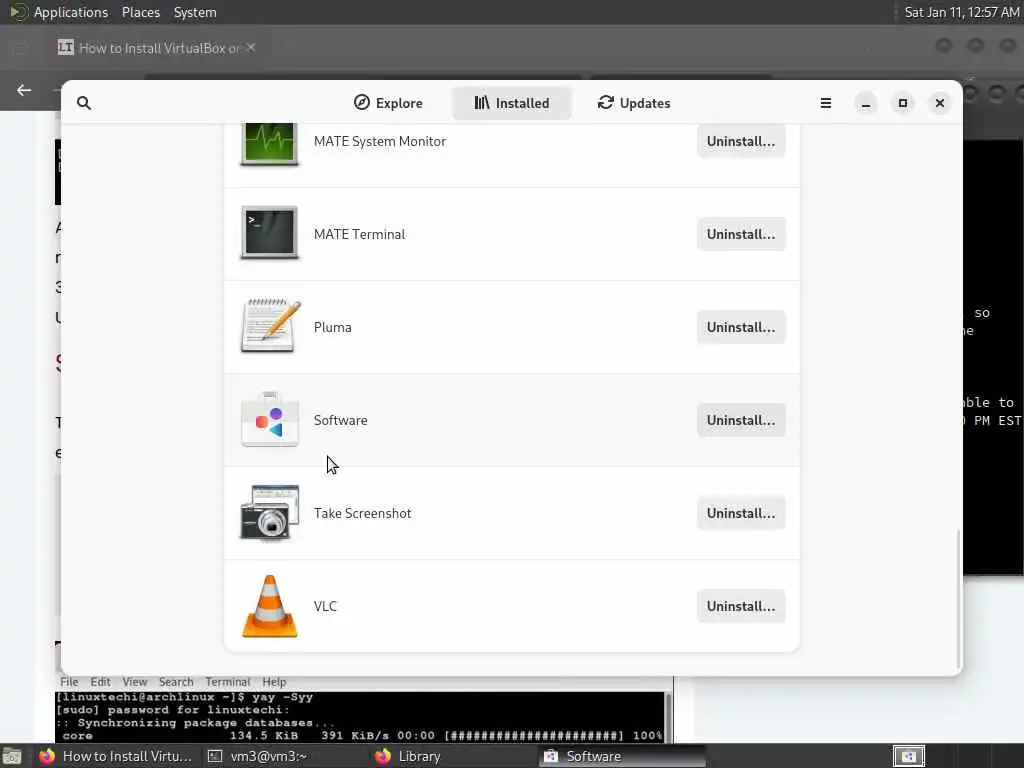Uninstall MATE Terminal
Image resolution: width=1024 pixels, height=768 pixels.
(x=741, y=234)
